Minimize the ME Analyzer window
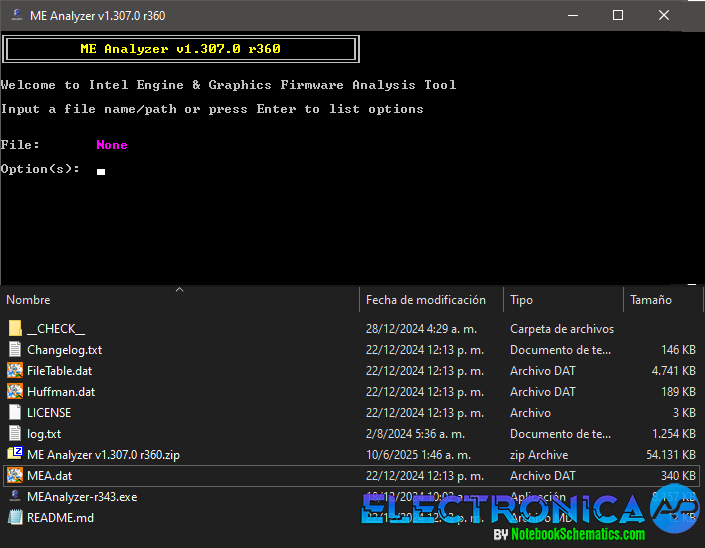This screenshot has height=548, width=705. click(x=573, y=15)
